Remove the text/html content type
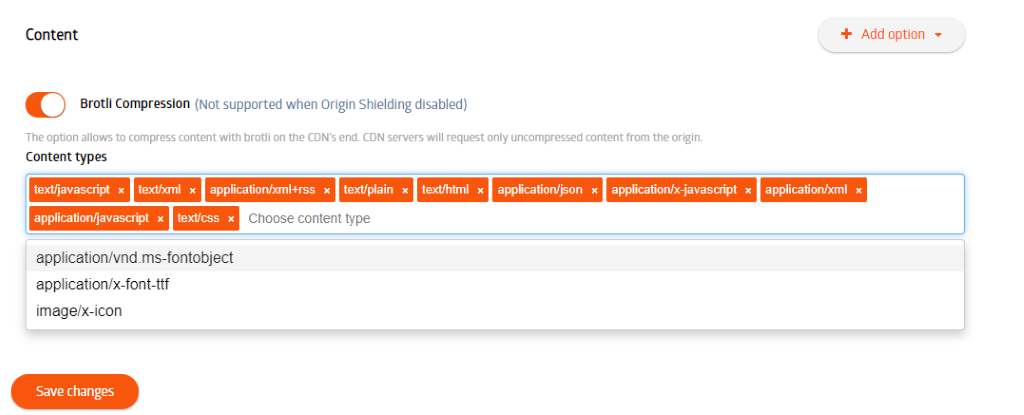This screenshot has height=415, width=1024. coord(480,190)
